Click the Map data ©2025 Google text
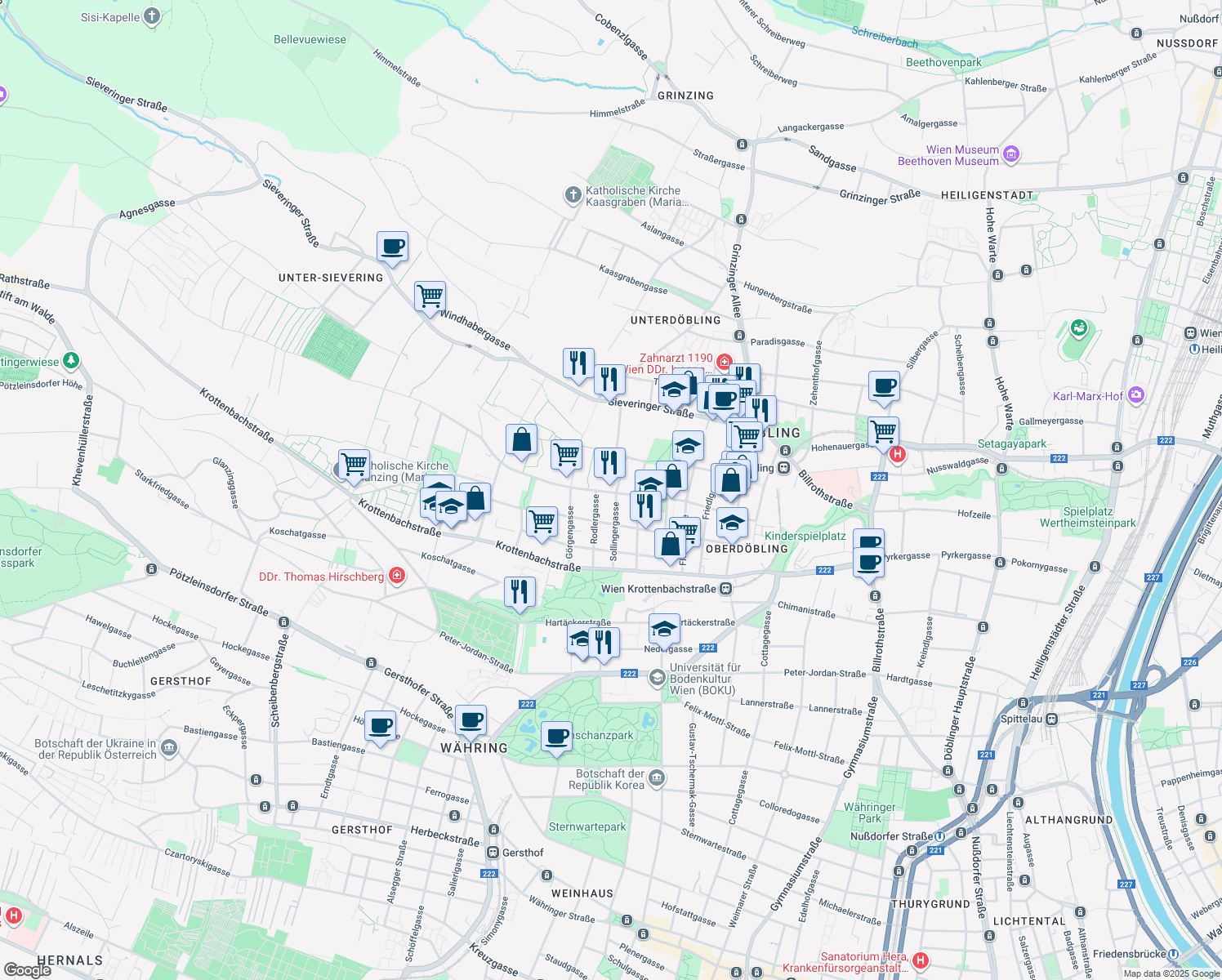 click(x=1170, y=973)
